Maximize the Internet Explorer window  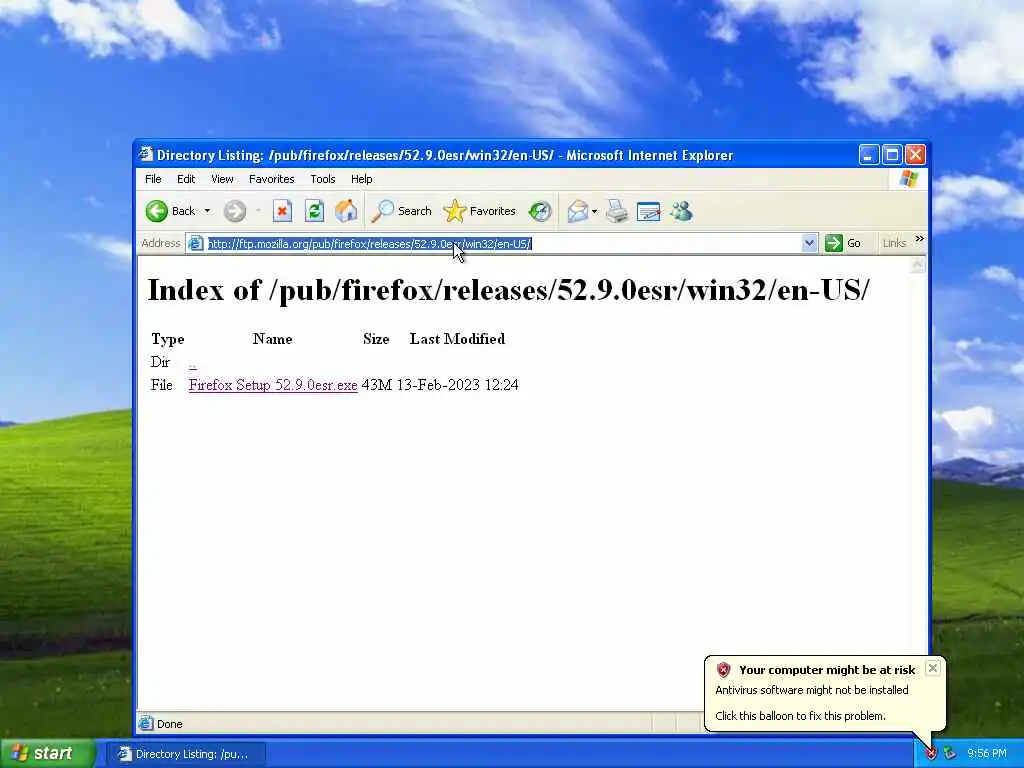892,155
